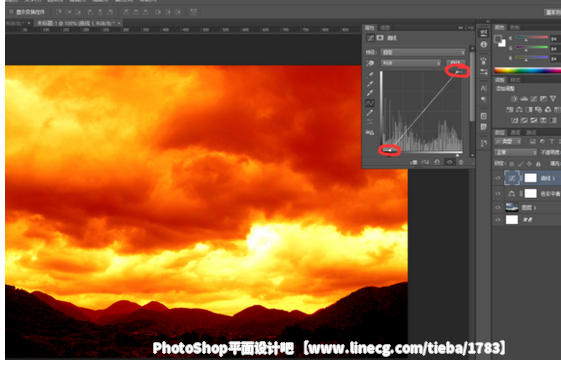Toggle lock transparent pixels
Screen dimensions: 561x367
click(x=512, y=164)
